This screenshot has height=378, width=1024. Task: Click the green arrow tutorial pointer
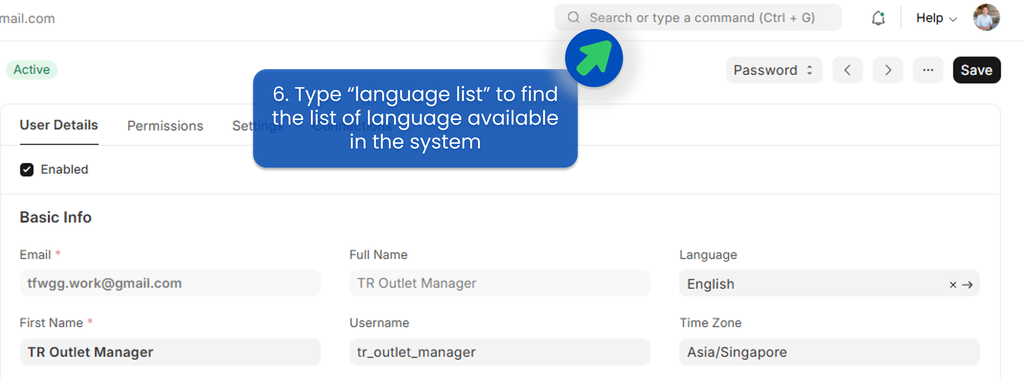point(594,57)
